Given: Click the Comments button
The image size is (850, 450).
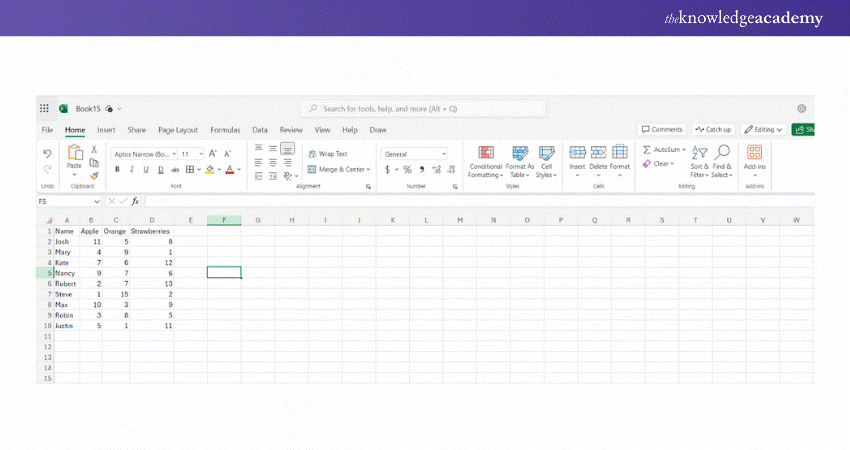Looking at the screenshot, I should click(x=662, y=130).
